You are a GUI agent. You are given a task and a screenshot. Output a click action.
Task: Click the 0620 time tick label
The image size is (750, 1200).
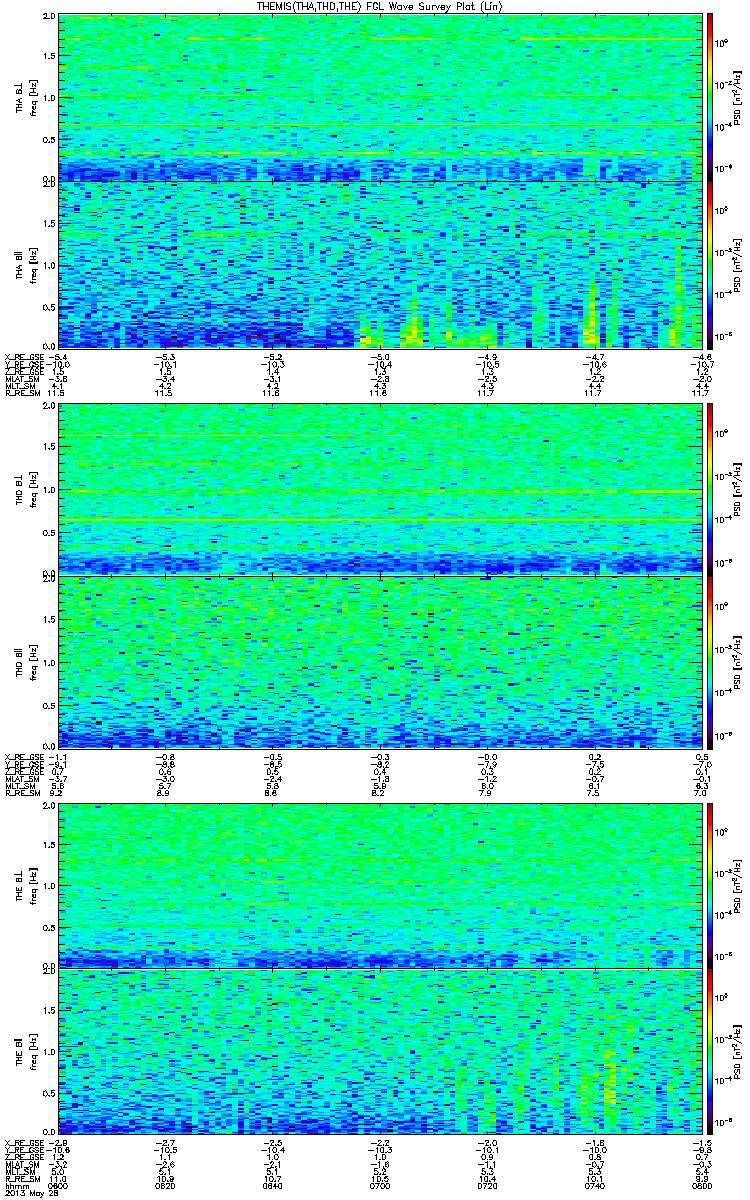[164, 1186]
